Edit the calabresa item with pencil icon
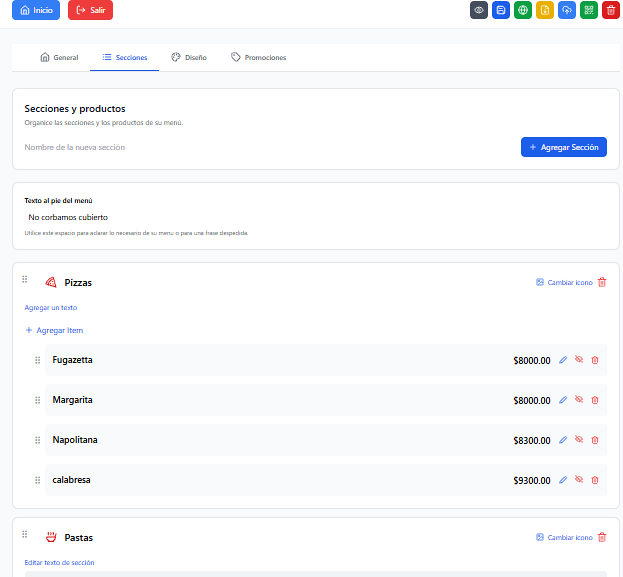 563,480
